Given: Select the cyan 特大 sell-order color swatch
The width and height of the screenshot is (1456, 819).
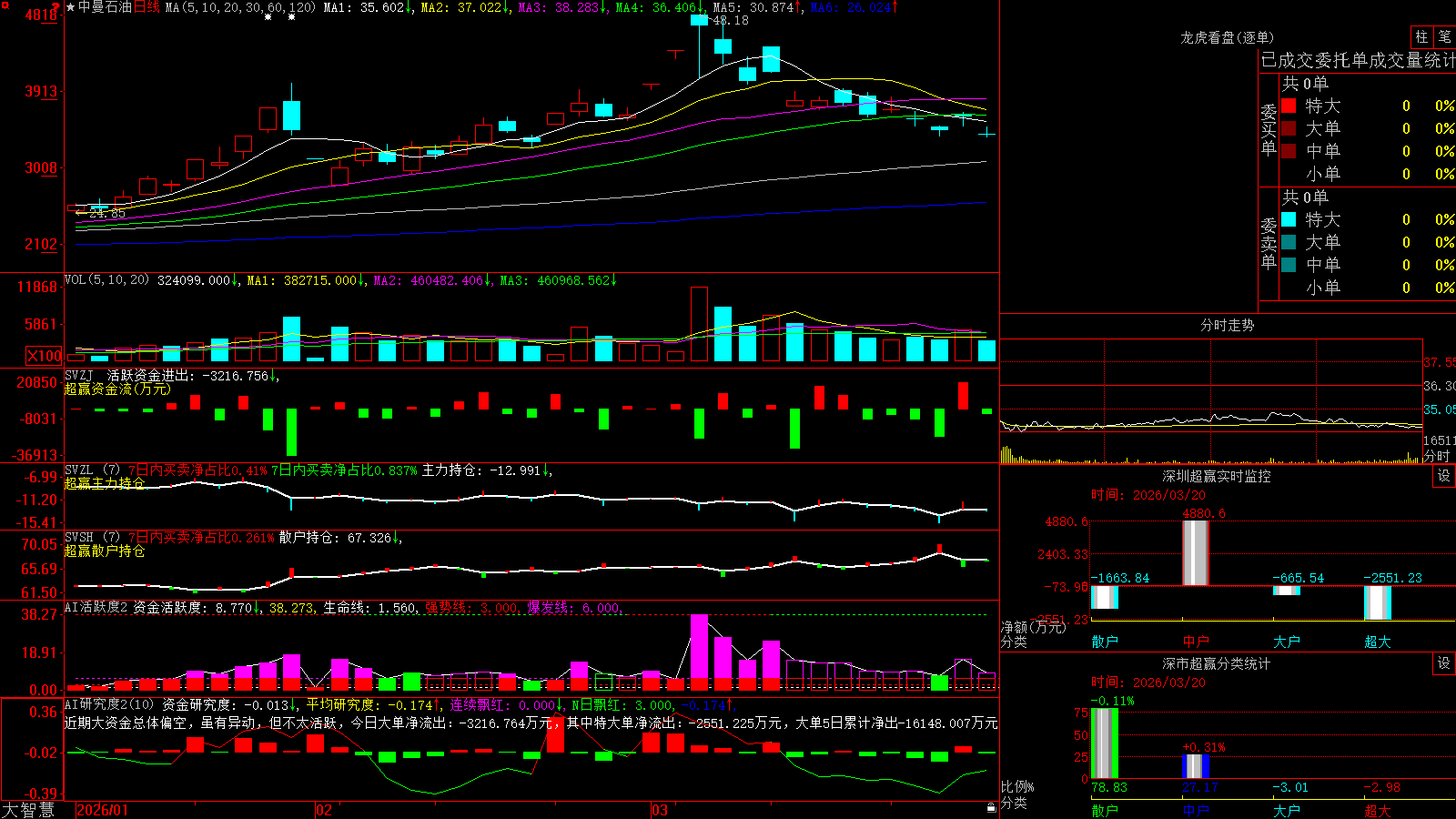Looking at the screenshot, I should pos(1289,219).
